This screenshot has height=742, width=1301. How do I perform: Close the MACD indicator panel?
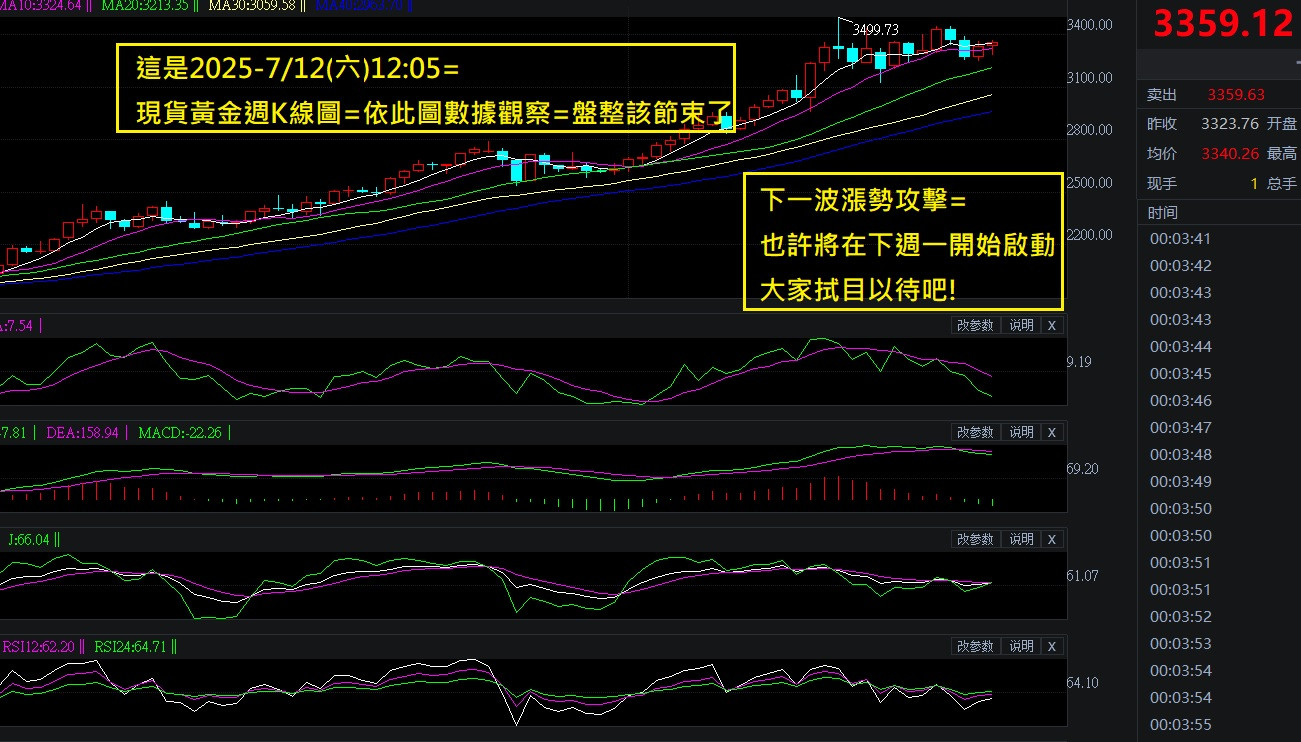point(1051,432)
